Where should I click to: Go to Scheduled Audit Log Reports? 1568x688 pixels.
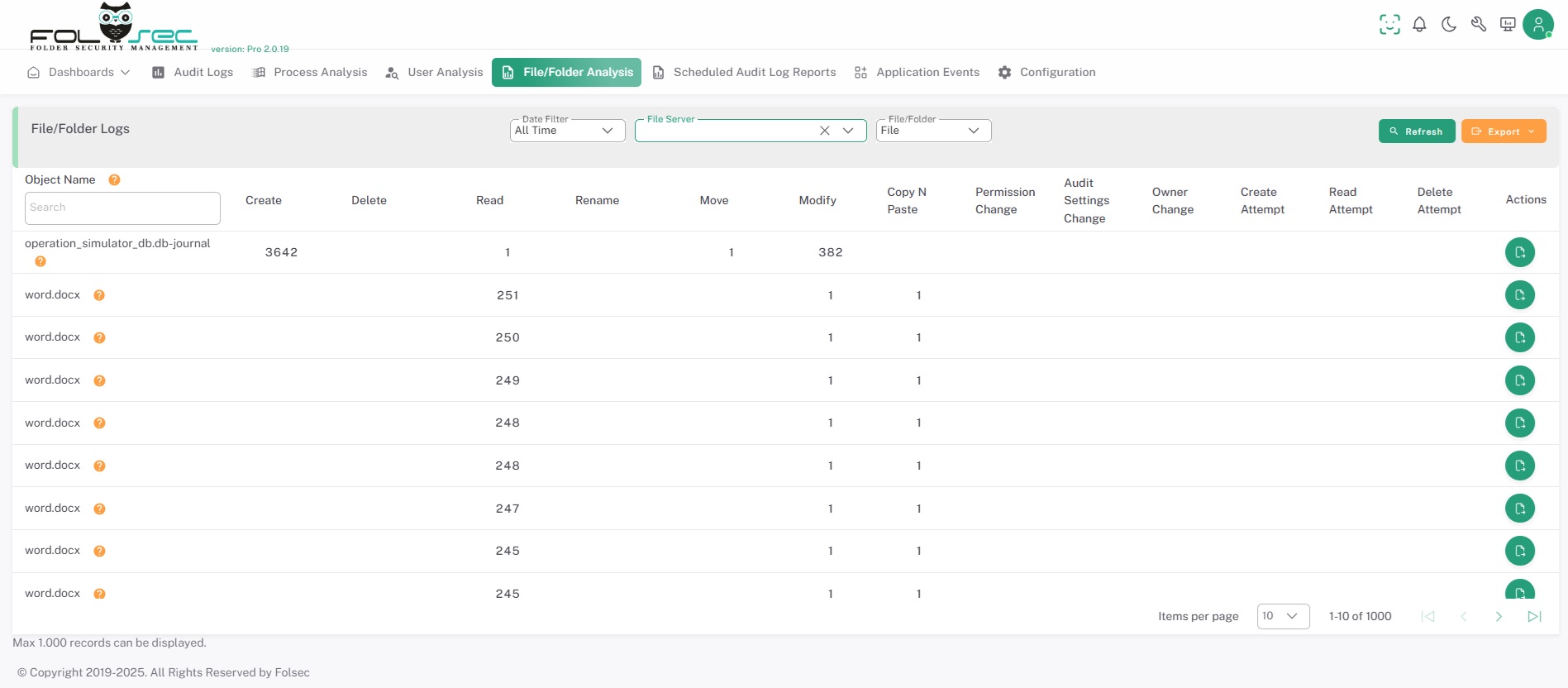point(744,73)
